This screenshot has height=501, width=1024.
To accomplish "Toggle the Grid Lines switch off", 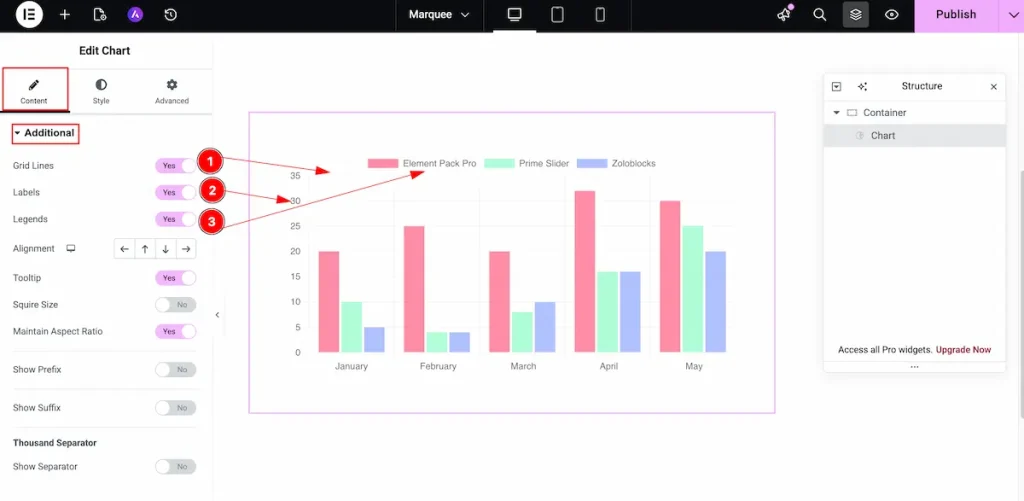I will [x=175, y=166].
